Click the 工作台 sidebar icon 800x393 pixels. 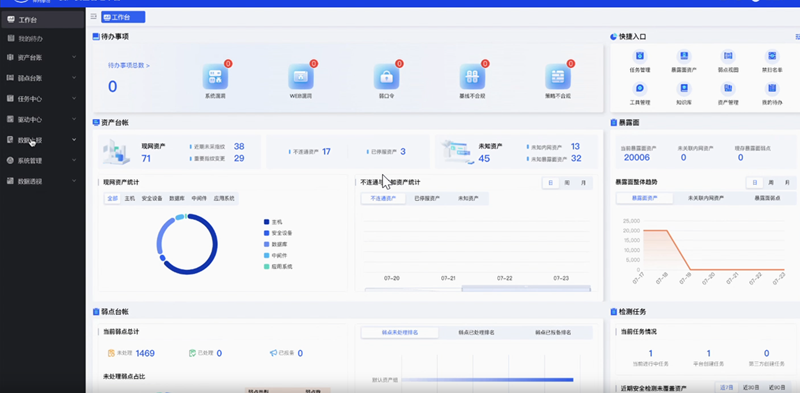11,20
